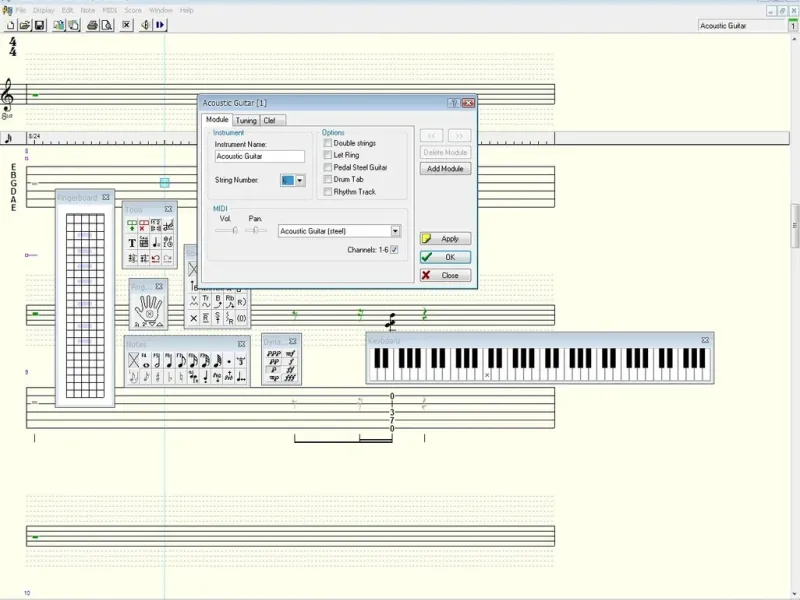Save the tablature with the floppy disk icon
The width and height of the screenshot is (800, 600).
point(39,25)
